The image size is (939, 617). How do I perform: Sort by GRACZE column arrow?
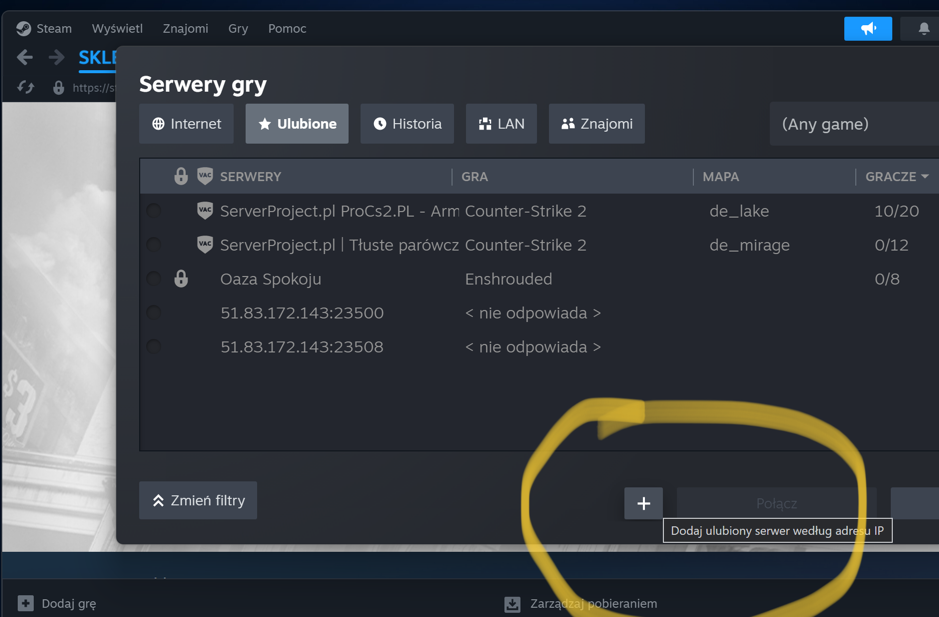tap(924, 177)
